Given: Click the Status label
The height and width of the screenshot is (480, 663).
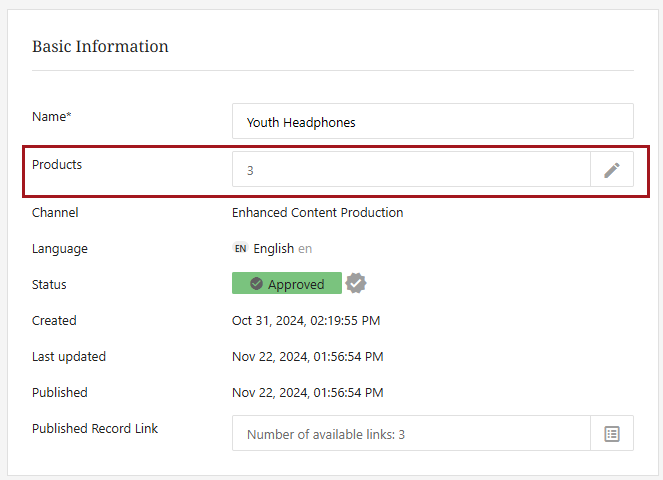Looking at the screenshot, I should point(49,284).
